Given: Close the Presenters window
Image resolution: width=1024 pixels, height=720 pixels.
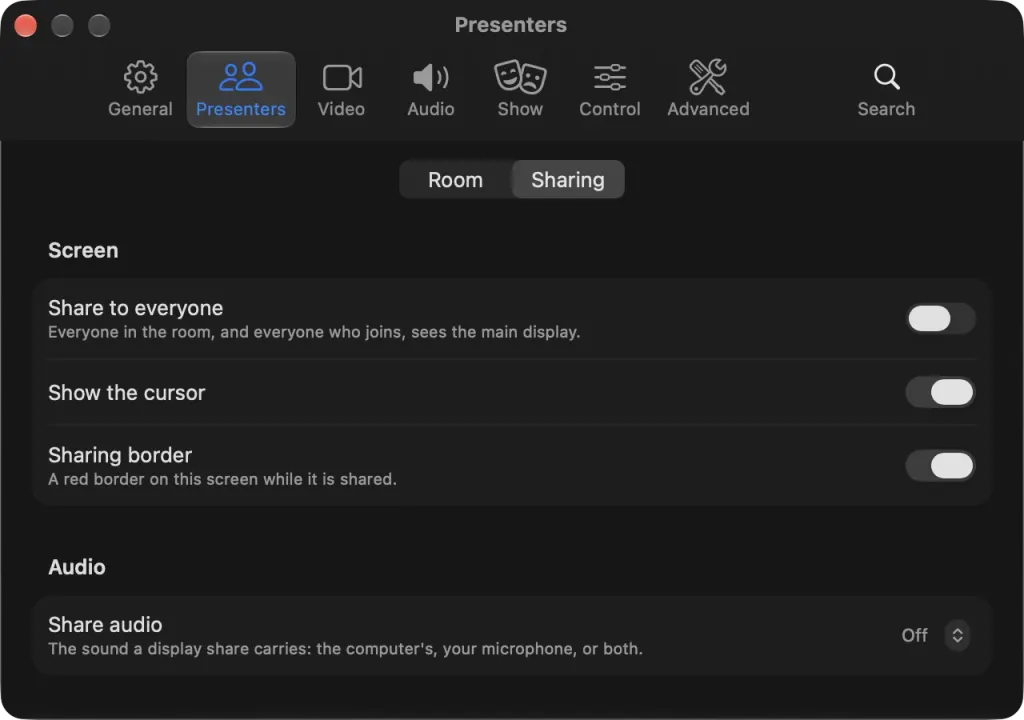Looking at the screenshot, I should coord(25,25).
